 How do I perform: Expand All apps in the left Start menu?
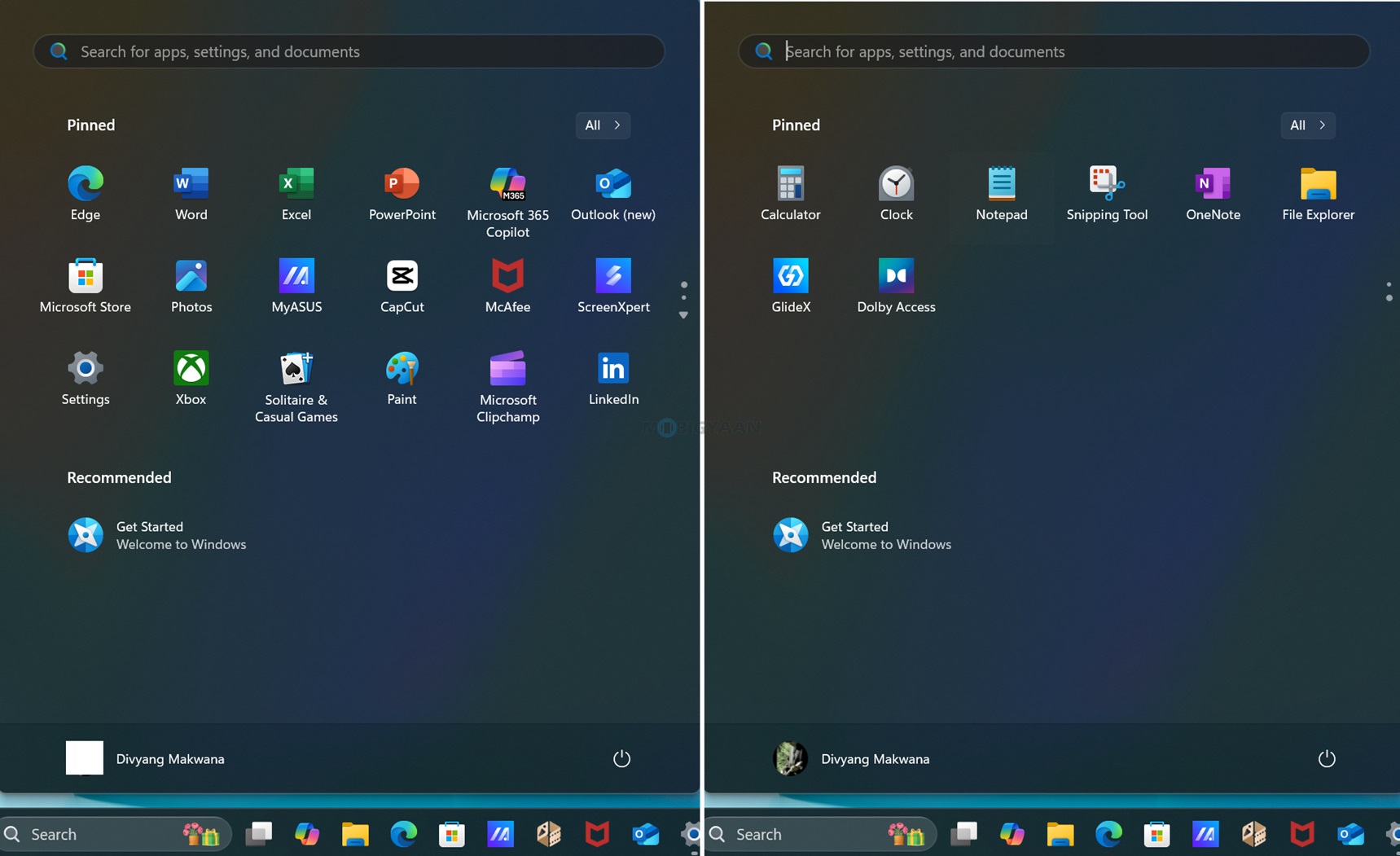tap(603, 125)
